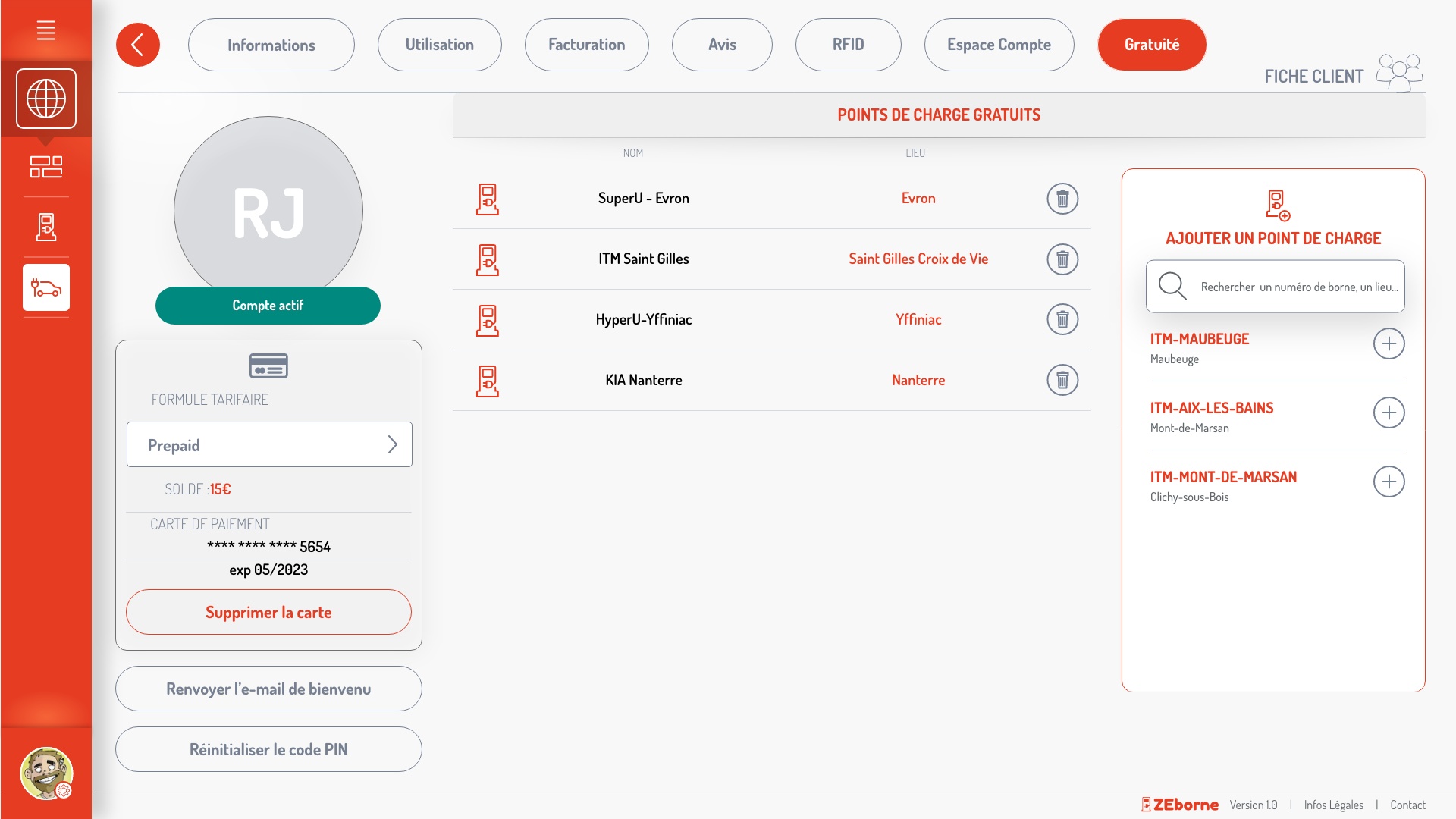Open the RFID tab
The width and height of the screenshot is (1456, 819).
coord(848,45)
